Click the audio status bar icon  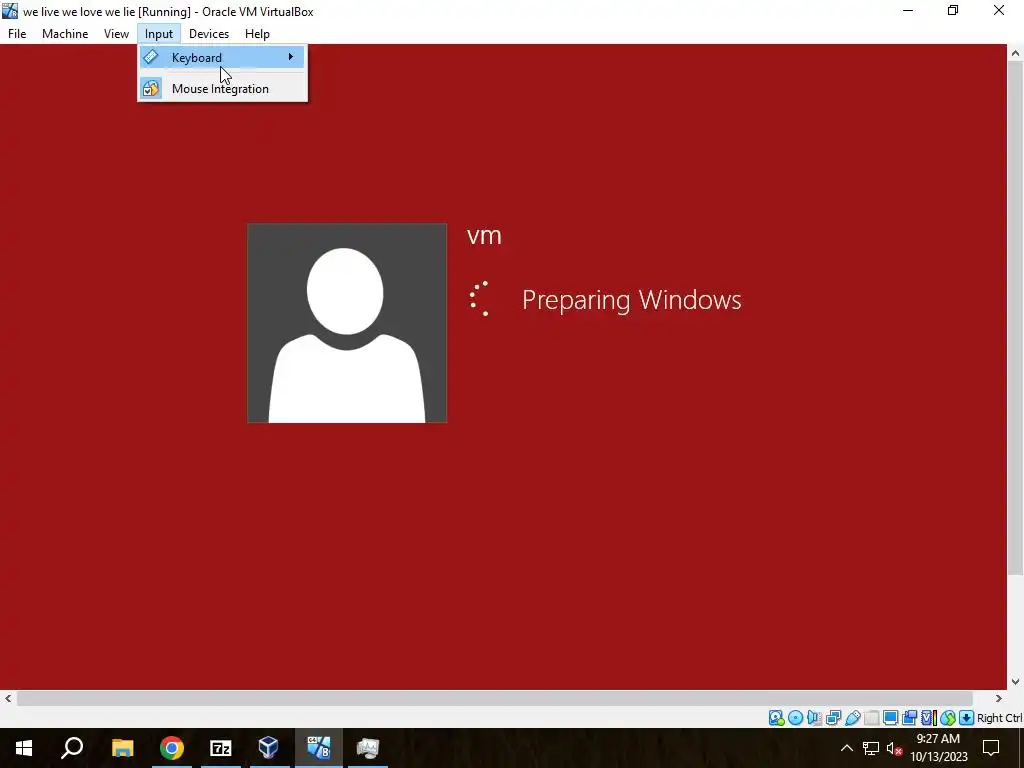(814, 718)
